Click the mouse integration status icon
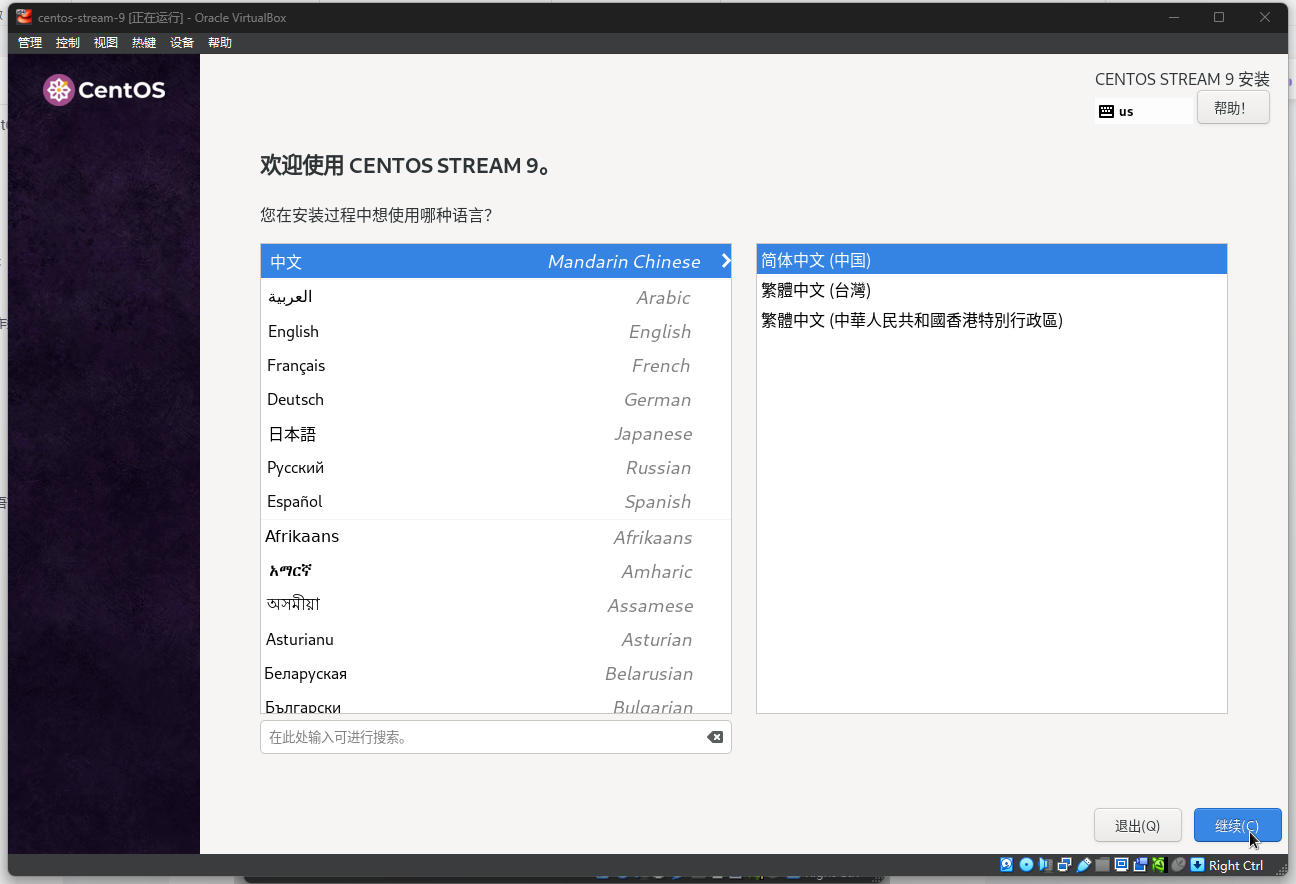The width and height of the screenshot is (1296, 884). (x=1178, y=865)
